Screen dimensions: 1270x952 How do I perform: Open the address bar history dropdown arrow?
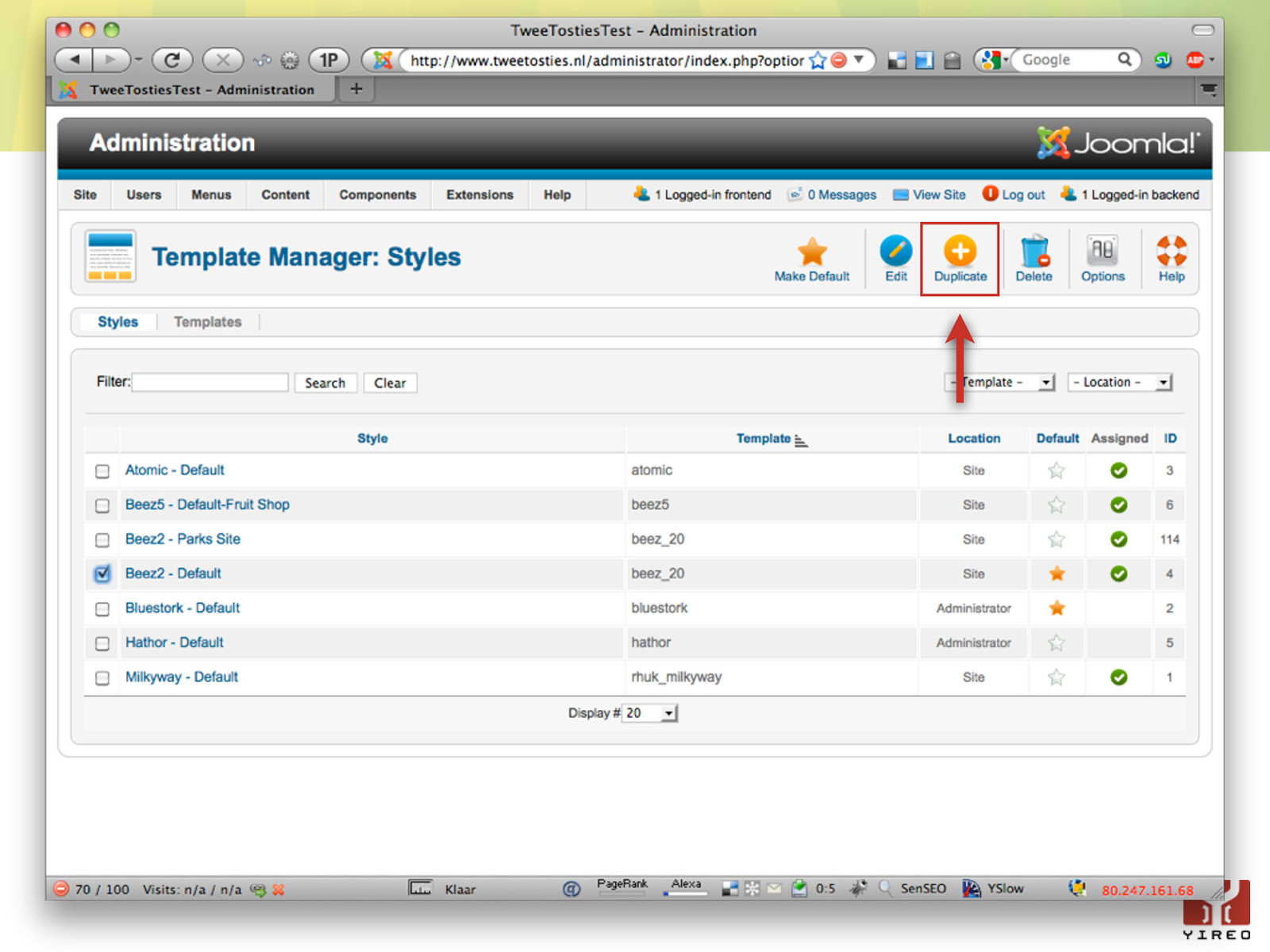click(x=859, y=59)
